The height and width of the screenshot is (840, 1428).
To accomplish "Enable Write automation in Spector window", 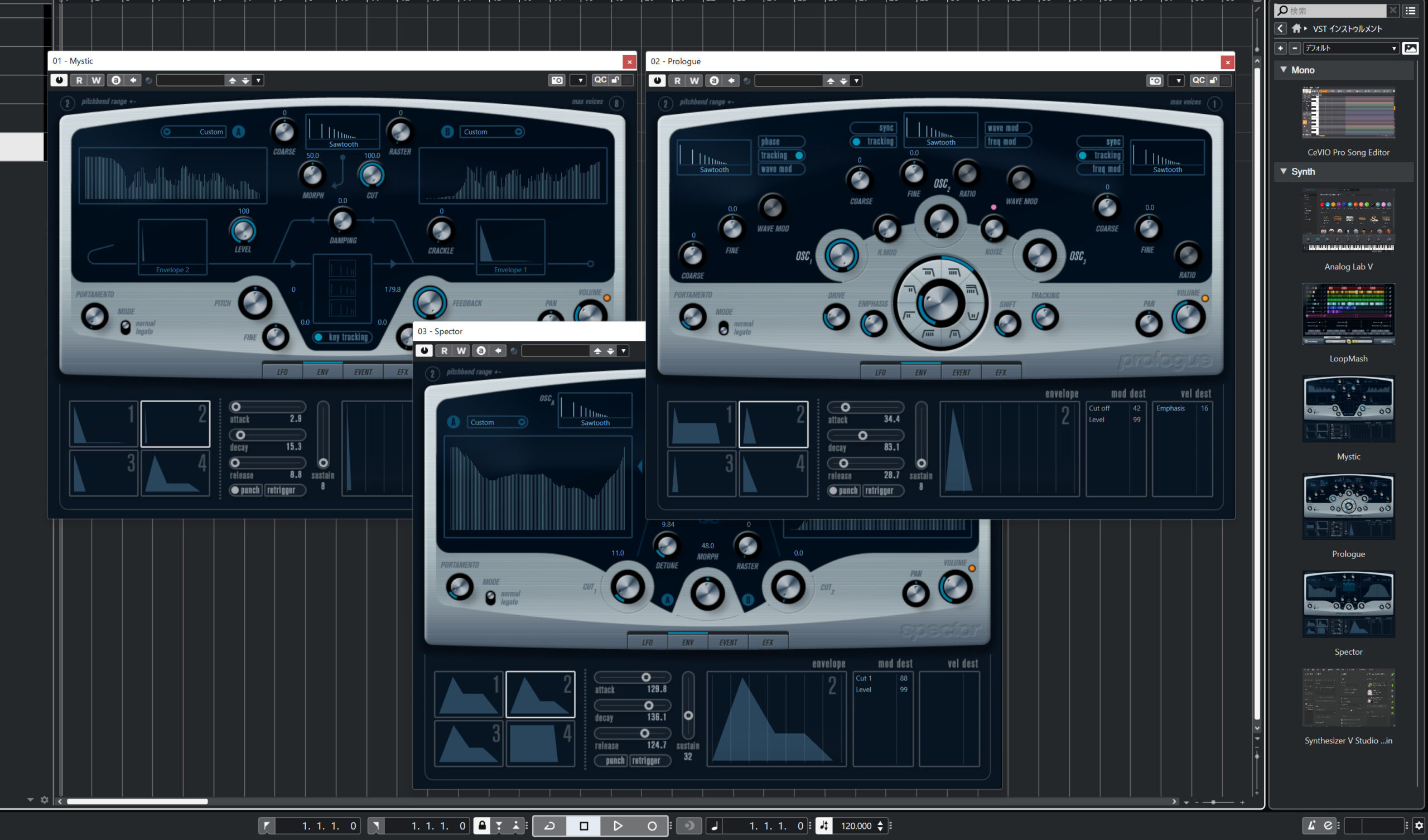I will point(462,351).
